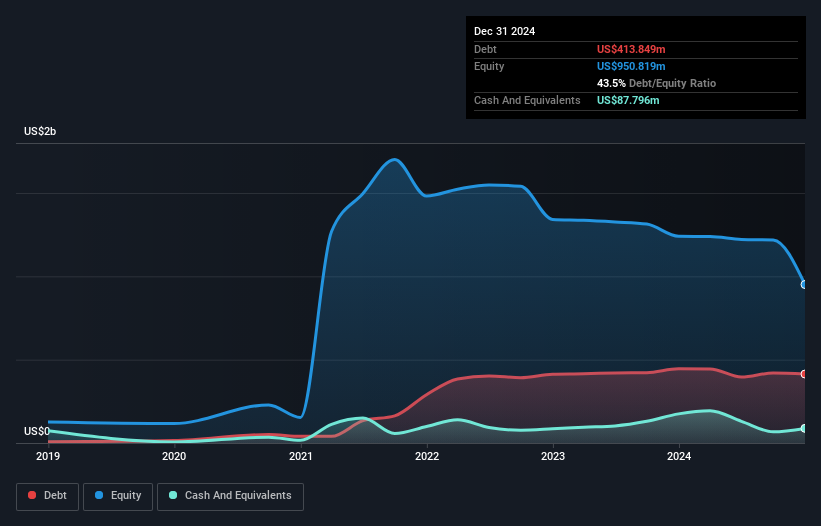Viewport: 821px width, 526px height.
Task: Select the Debt endpoint marker at Dec 2024
Action: point(804,374)
